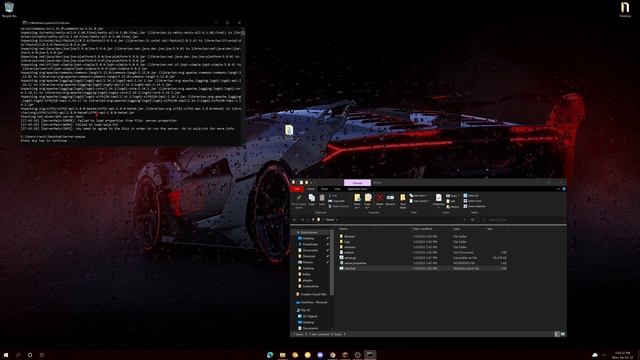Go back using the Explorer back arrow
Viewport: 640px width, 360px height.
point(295,220)
